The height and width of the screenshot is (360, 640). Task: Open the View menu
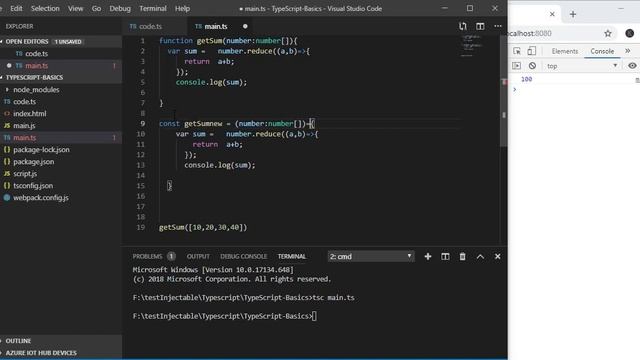pyautogui.click(x=75, y=8)
